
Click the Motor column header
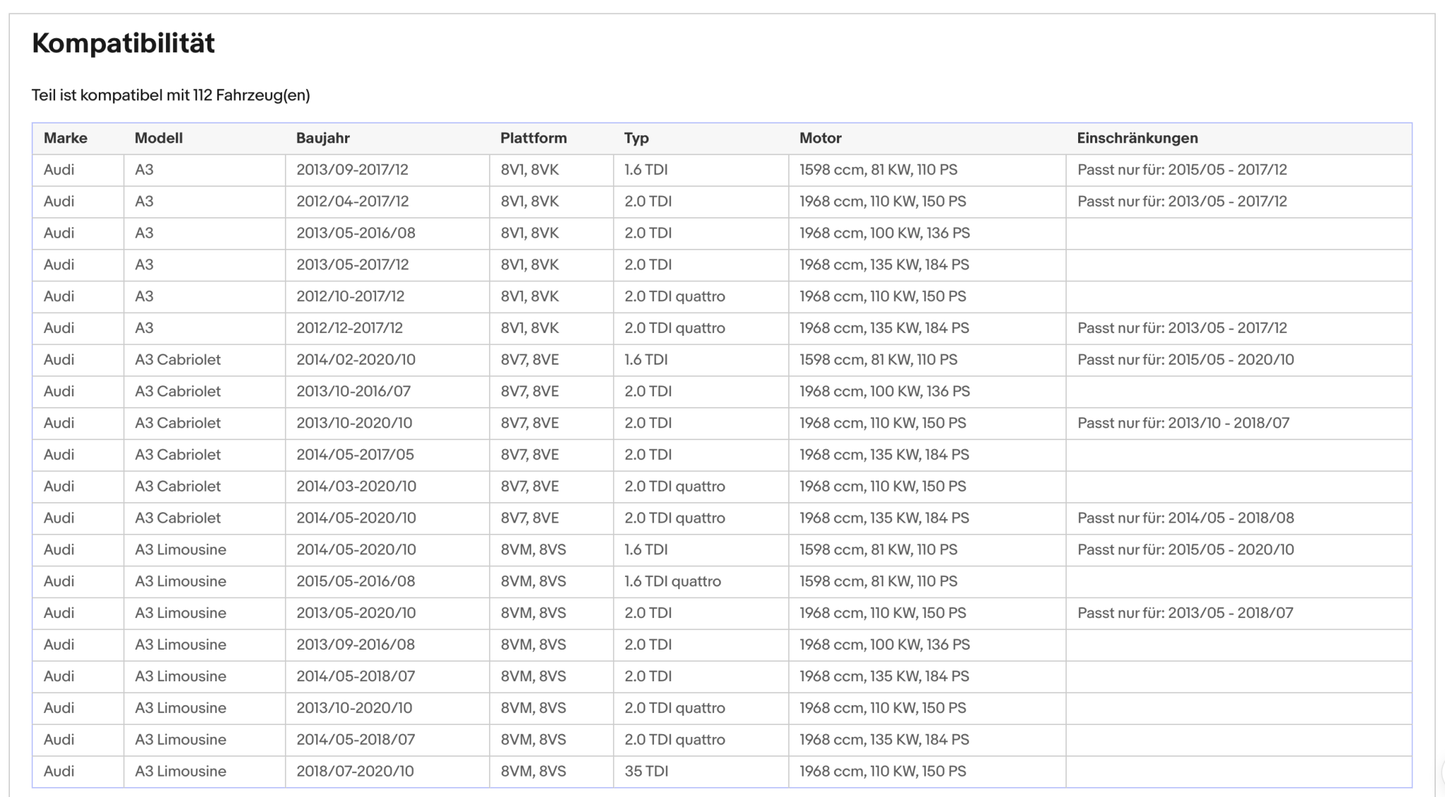point(820,138)
